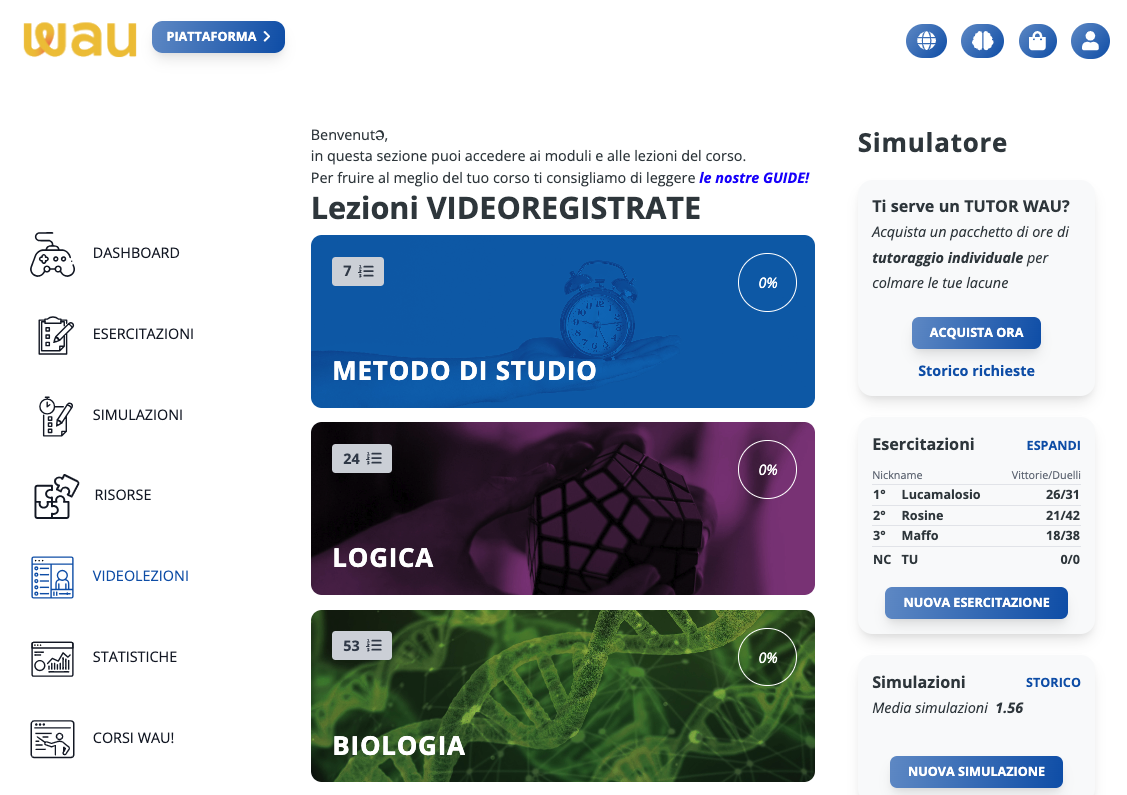
Task: Click the Videolezioni screen icon
Action: (x=52, y=576)
